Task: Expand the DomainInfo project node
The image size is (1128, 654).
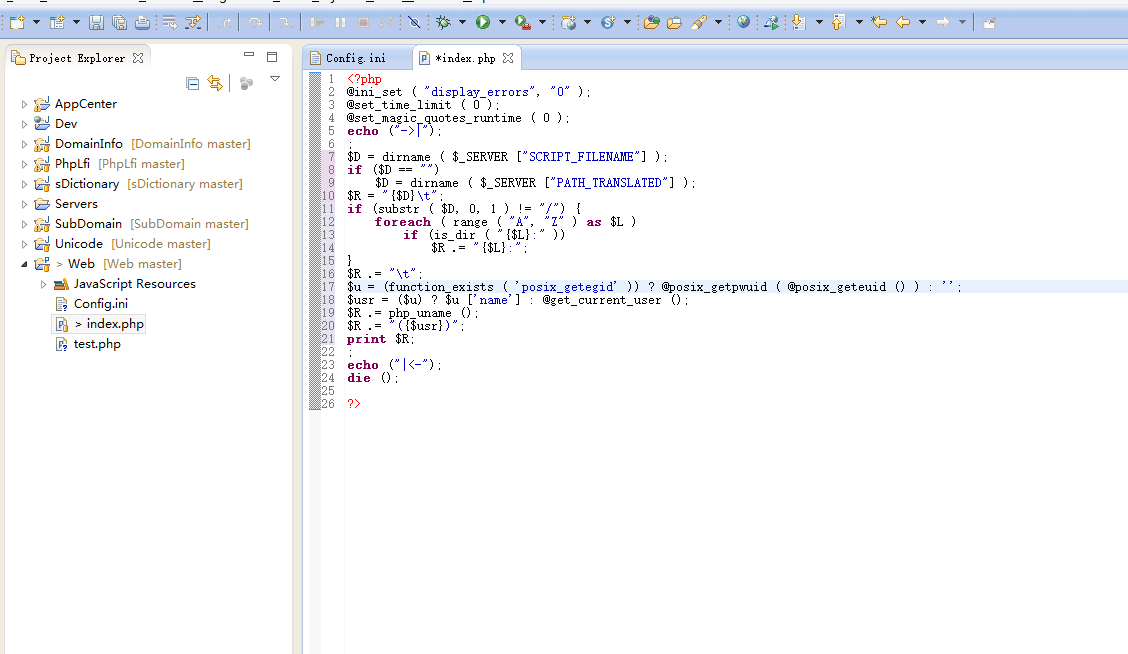Action: [24, 145]
